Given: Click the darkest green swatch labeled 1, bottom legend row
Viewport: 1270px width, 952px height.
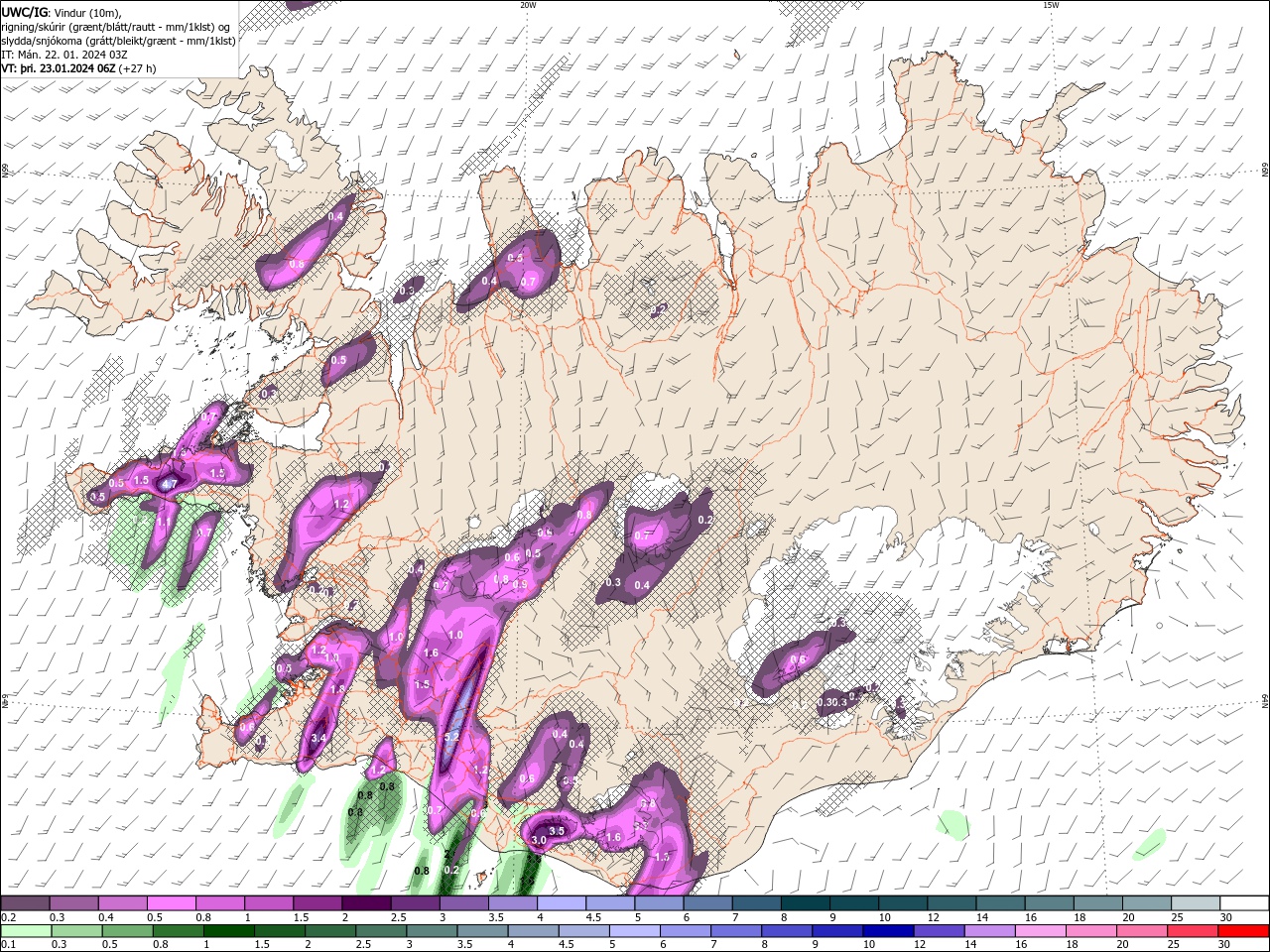Looking at the screenshot, I should [228, 931].
